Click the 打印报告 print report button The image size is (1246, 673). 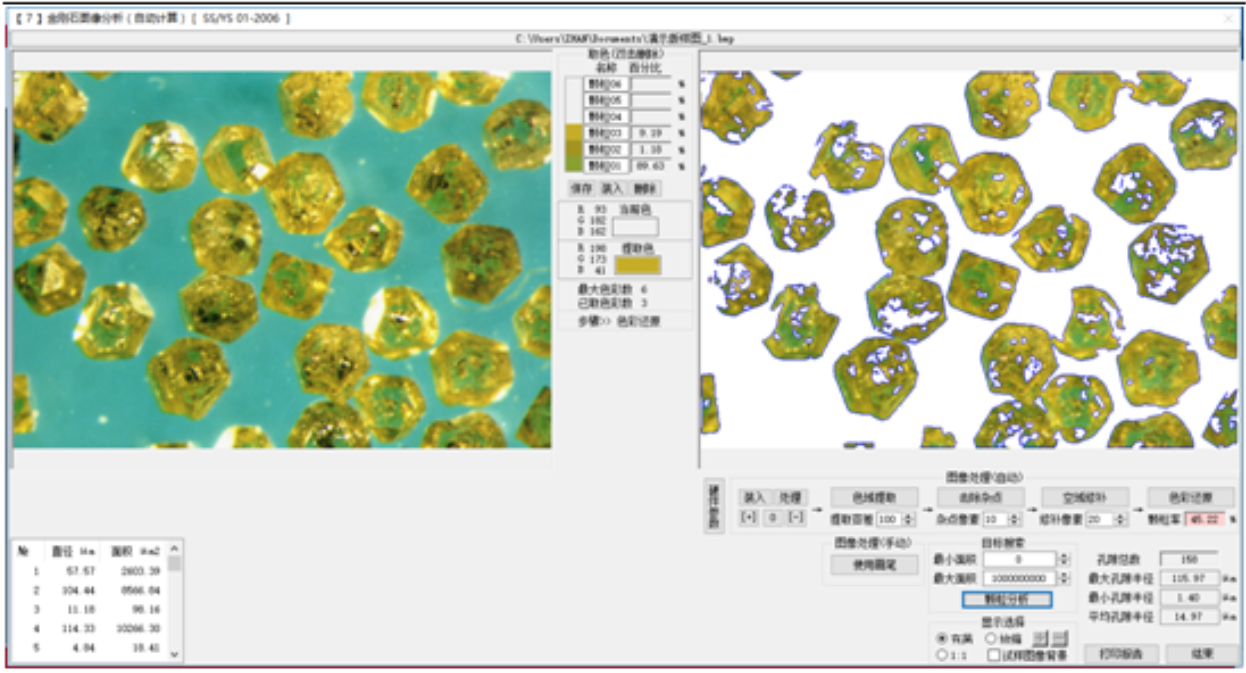1120,654
